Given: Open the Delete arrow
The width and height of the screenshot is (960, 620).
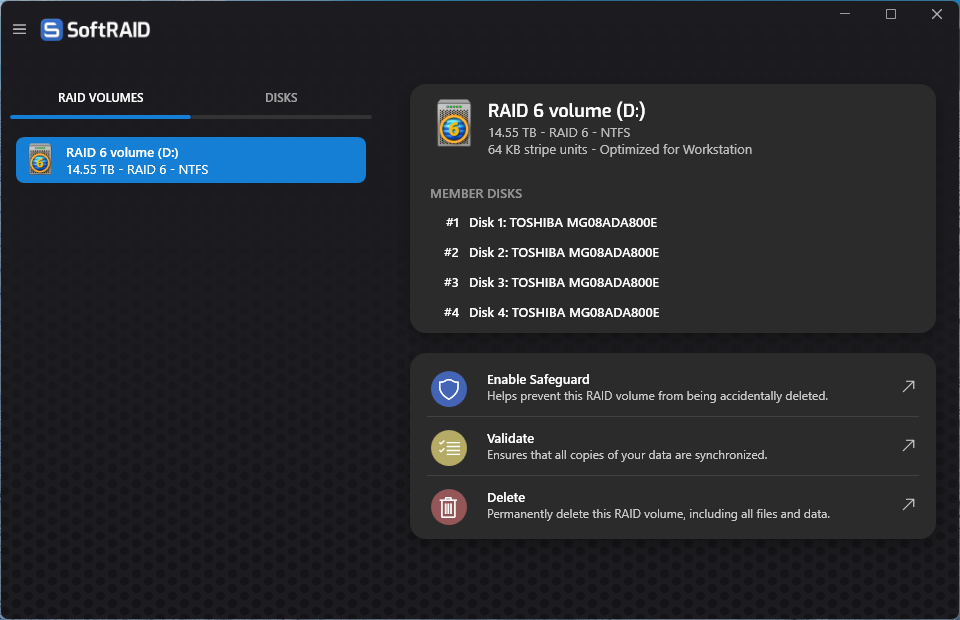Looking at the screenshot, I should coord(909,504).
